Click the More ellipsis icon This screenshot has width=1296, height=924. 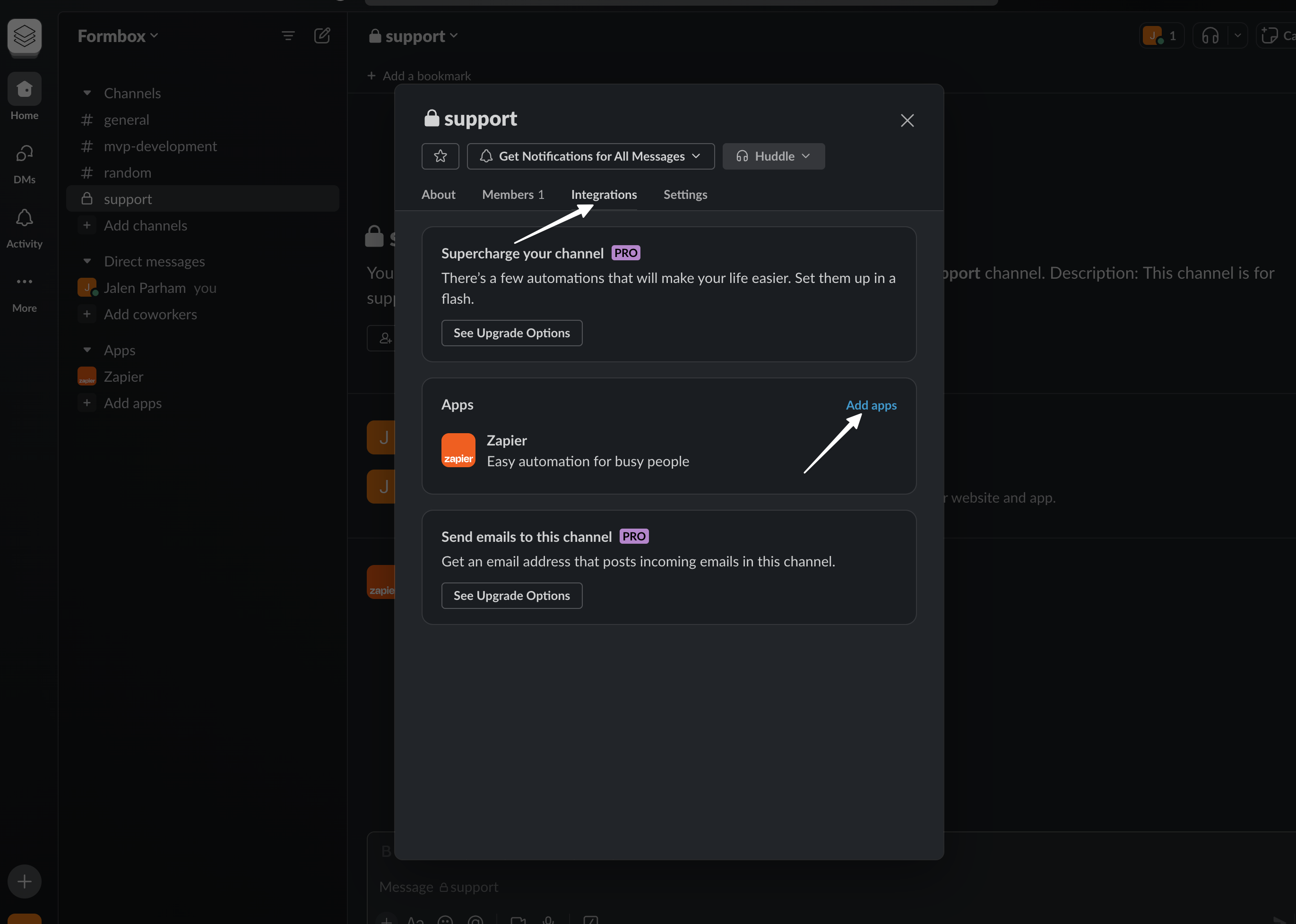[x=25, y=282]
